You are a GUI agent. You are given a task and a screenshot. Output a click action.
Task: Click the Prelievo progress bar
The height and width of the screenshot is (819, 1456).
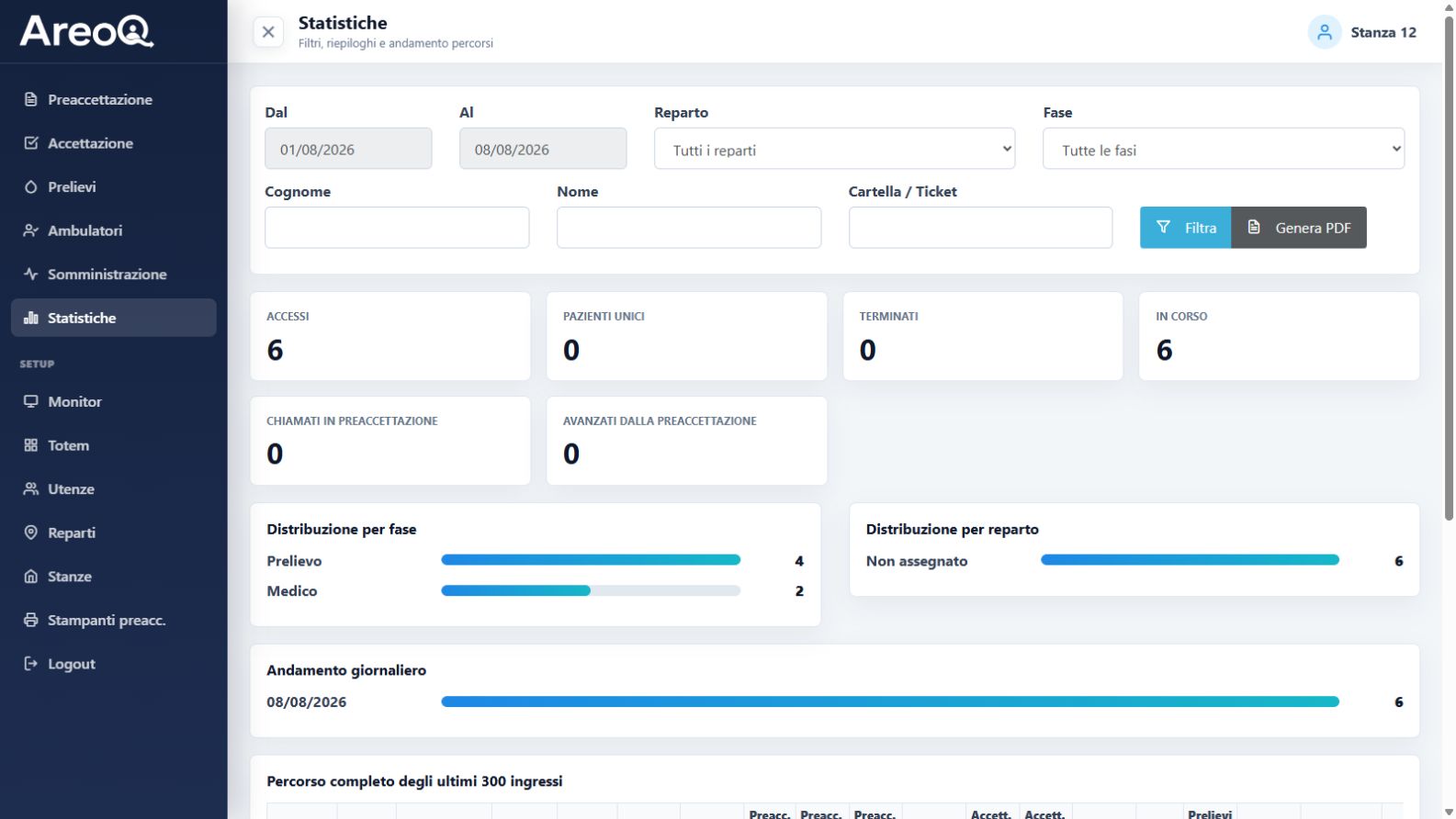[591, 560]
